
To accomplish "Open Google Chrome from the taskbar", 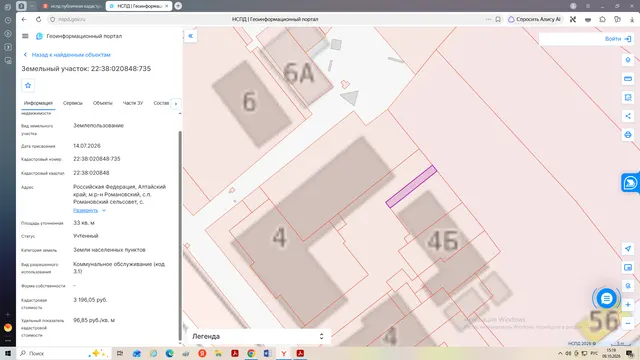I will 251,353.
